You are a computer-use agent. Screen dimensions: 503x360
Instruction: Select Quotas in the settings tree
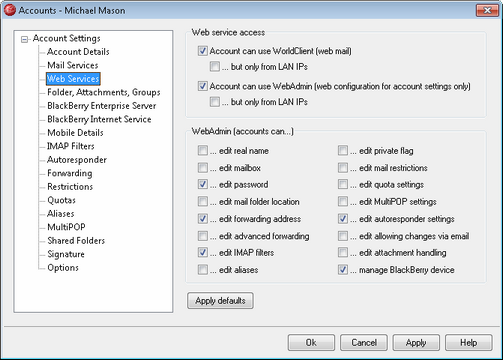tap(61, 200)
